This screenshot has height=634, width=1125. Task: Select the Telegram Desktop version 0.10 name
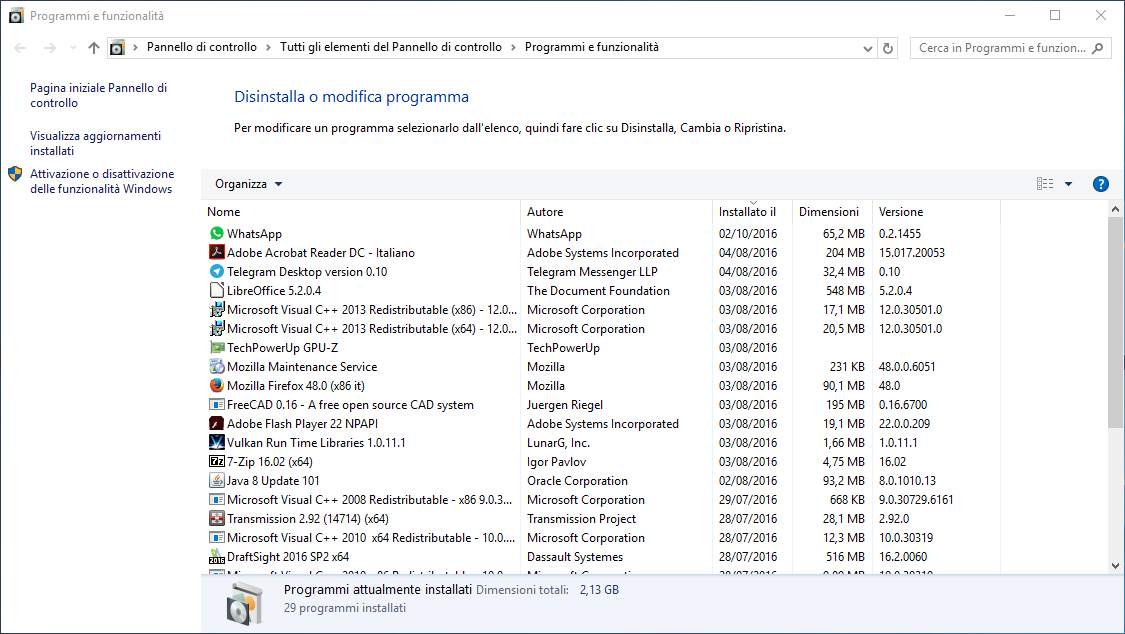click(x=307, y=272)
